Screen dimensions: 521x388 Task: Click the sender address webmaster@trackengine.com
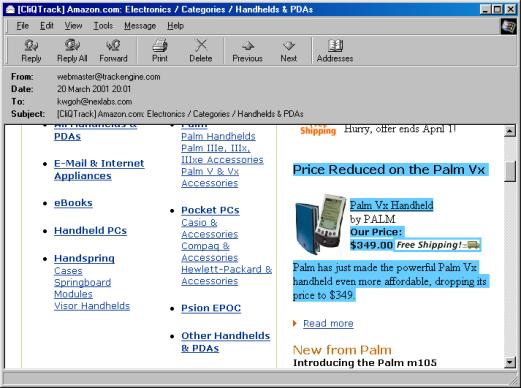108,77
